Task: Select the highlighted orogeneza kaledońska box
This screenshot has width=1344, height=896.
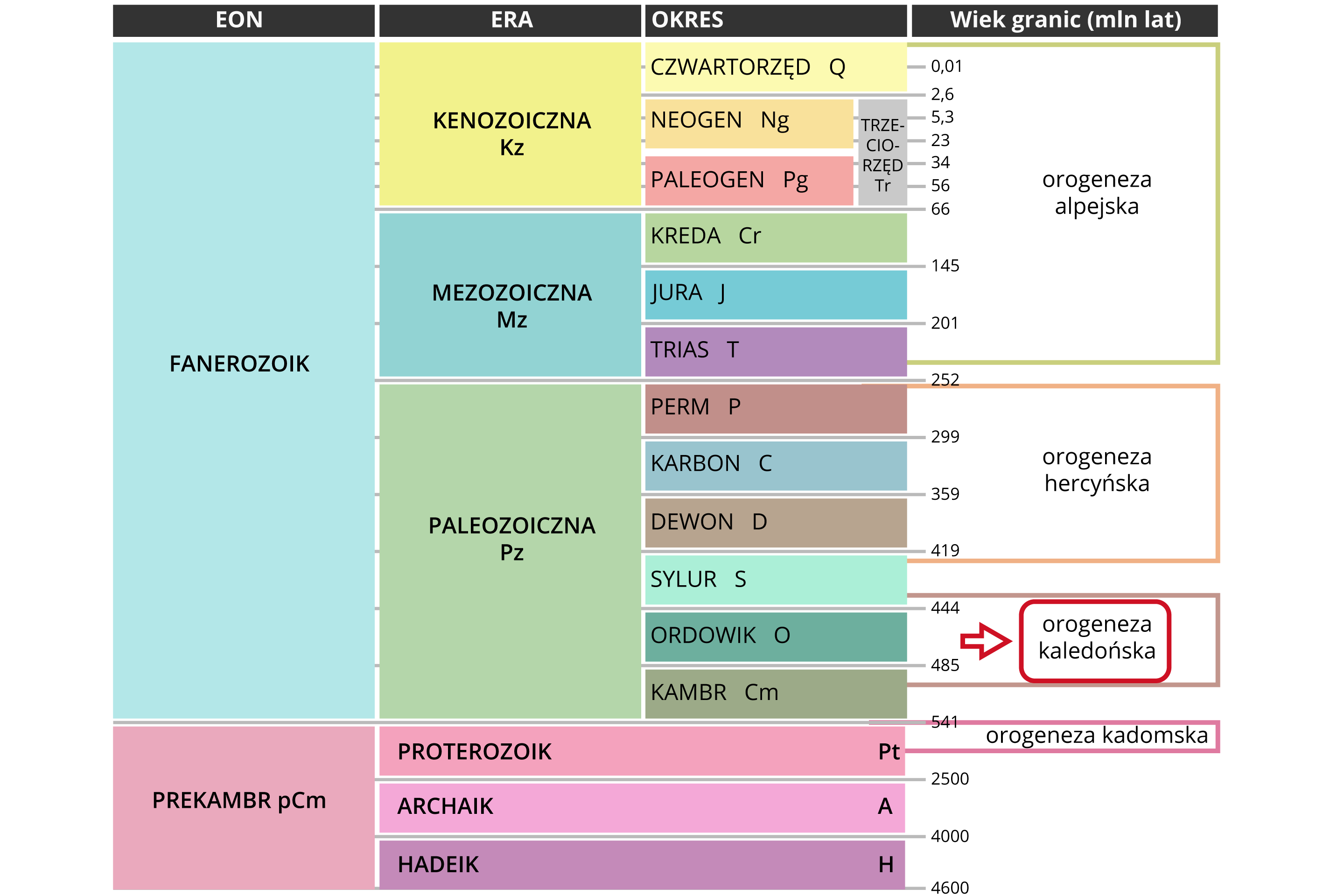Action: pyautogui.click(x=1095, y=641)
